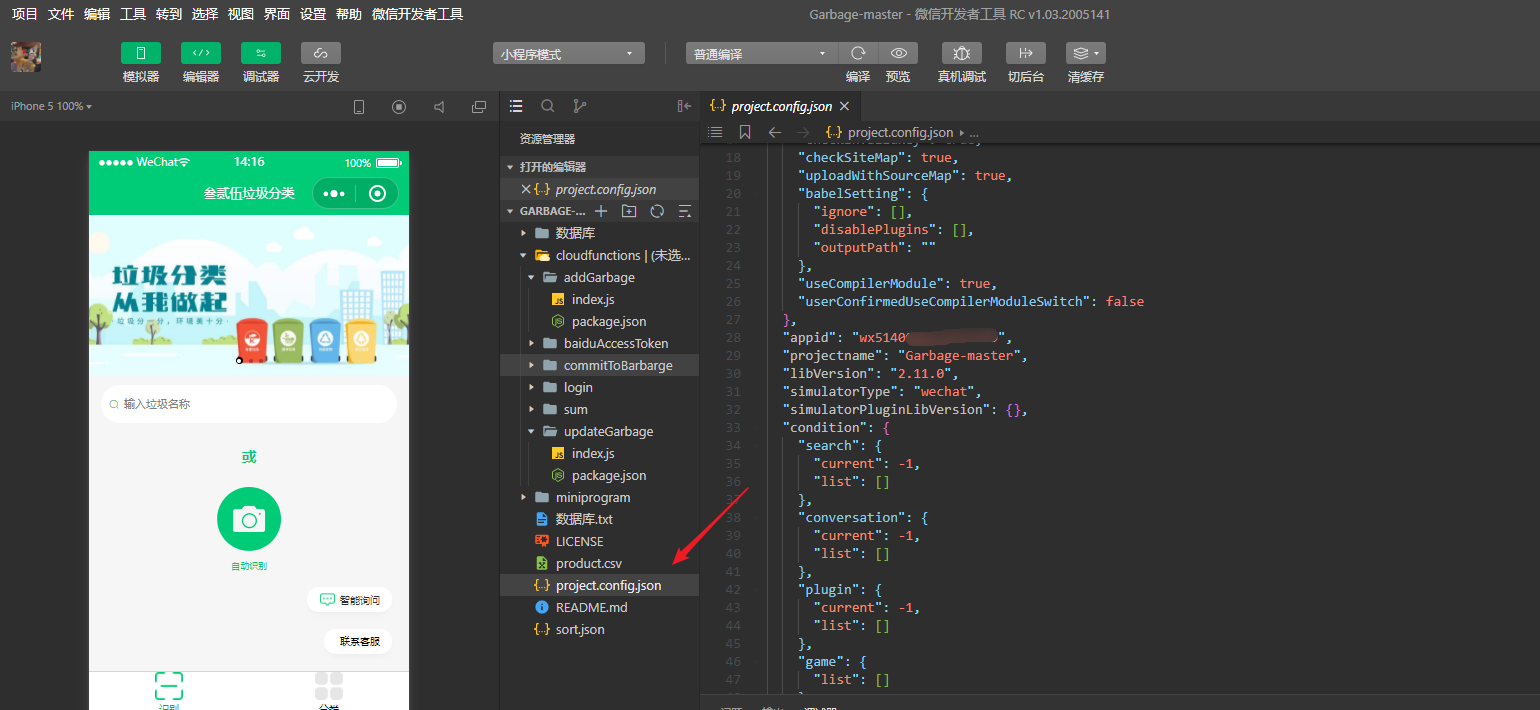The height and width of the screenshot is (710, 1540).
Task: Click the editor toggle outline icon
Action: point(715,132)
